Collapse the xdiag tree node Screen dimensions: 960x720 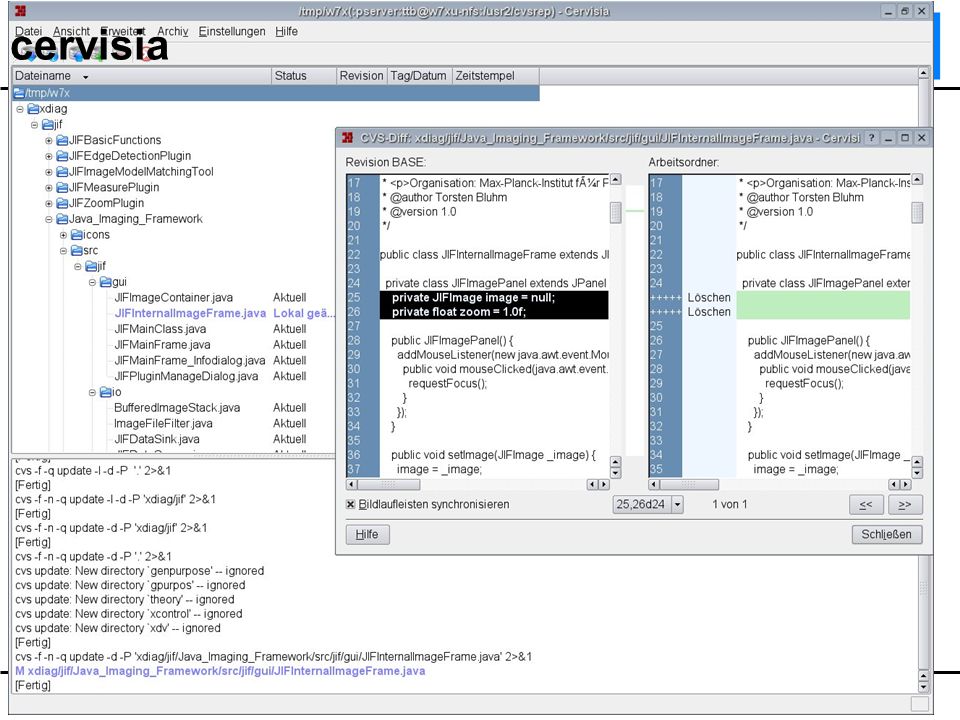click(20, 109)
